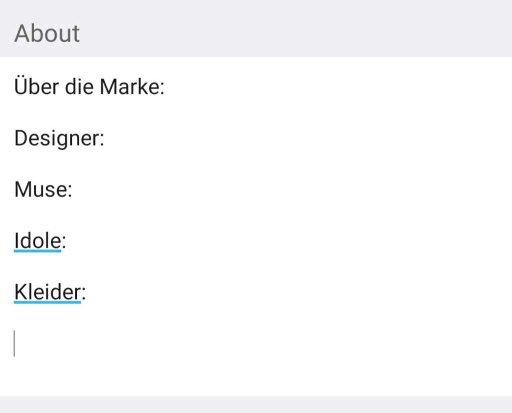Click the letter 'M' in 'Muse:'

pos(23,189)
